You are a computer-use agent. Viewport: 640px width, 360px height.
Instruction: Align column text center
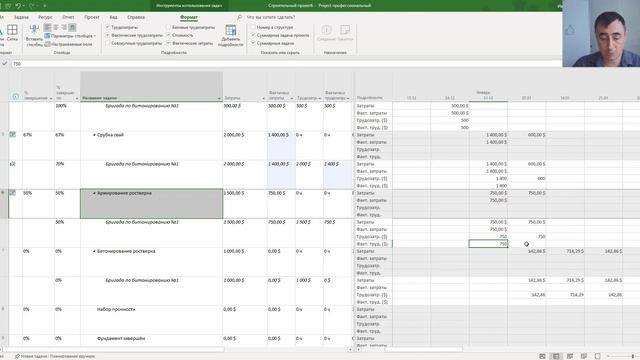pyautogui.click(x=56, y=27)
